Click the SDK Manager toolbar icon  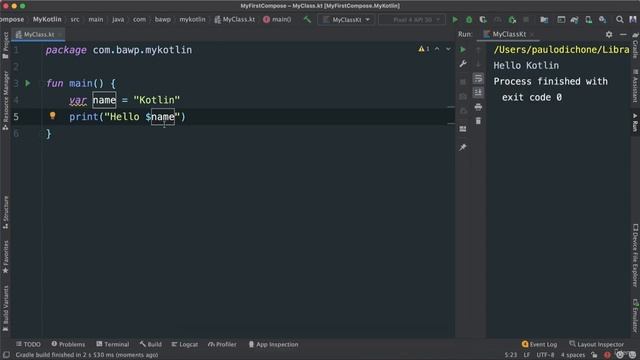pos(602,20)
